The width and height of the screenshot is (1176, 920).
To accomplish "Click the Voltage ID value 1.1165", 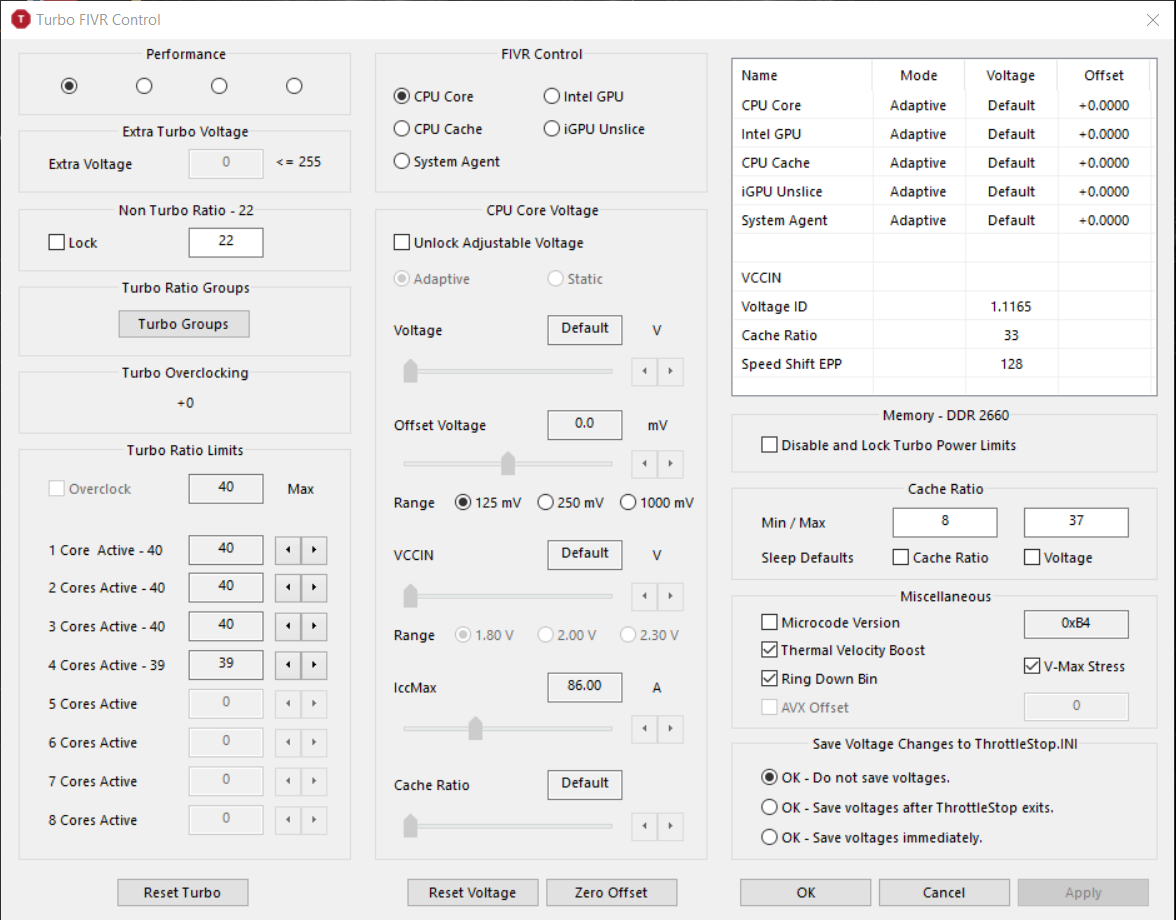I will pos(1010,307).
